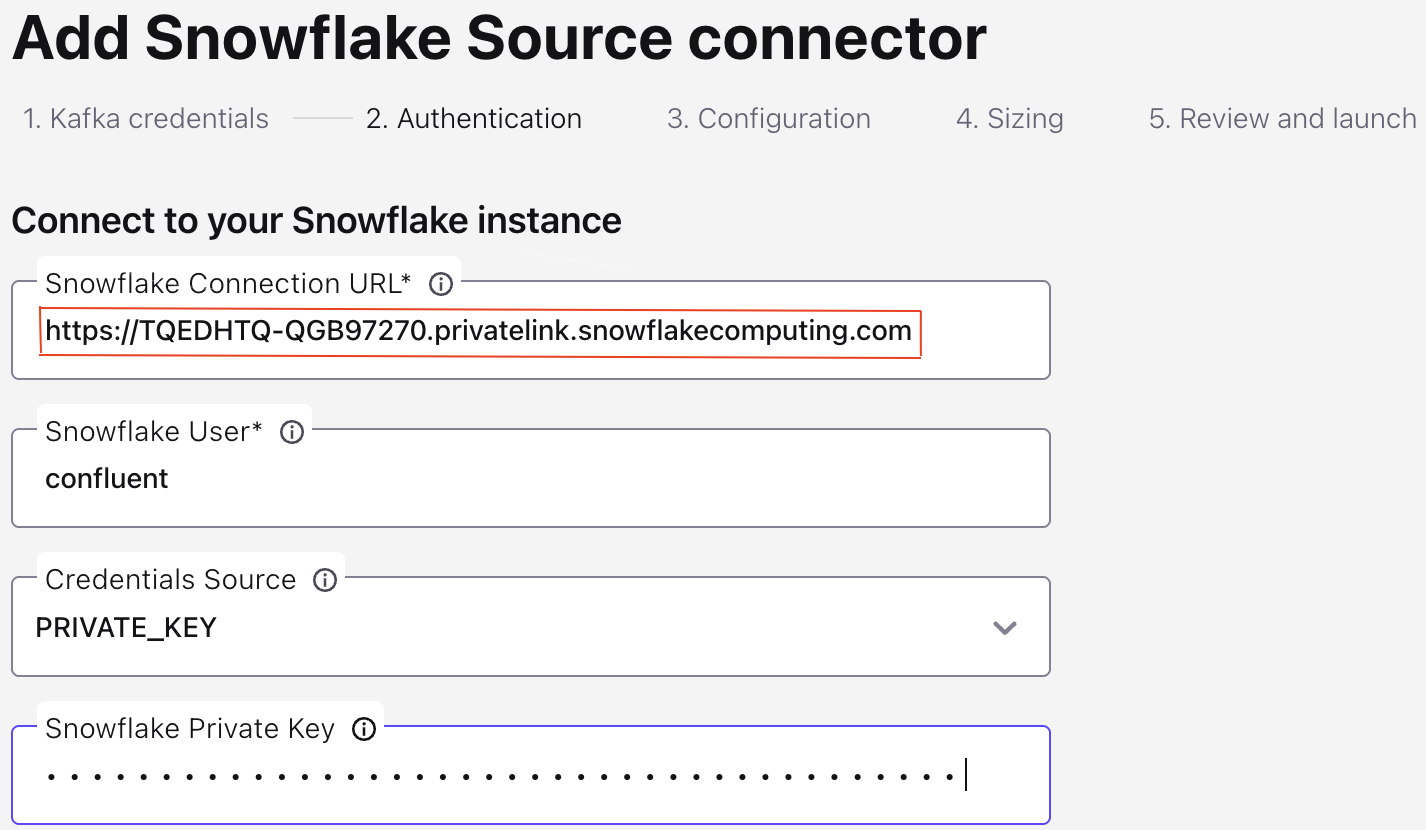
Task: Click the Snowflake Connection URL input box
Action: coord(530,331)
